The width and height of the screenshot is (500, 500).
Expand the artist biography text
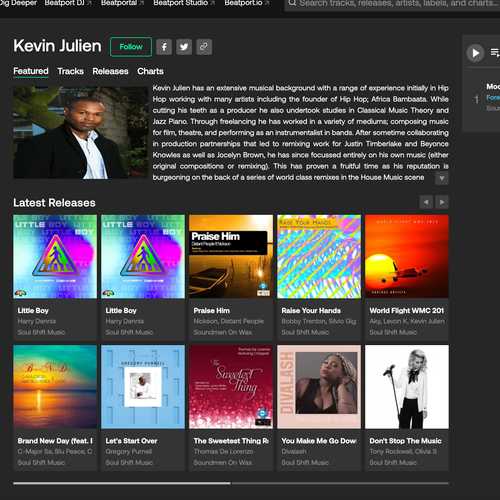[442, 178]
